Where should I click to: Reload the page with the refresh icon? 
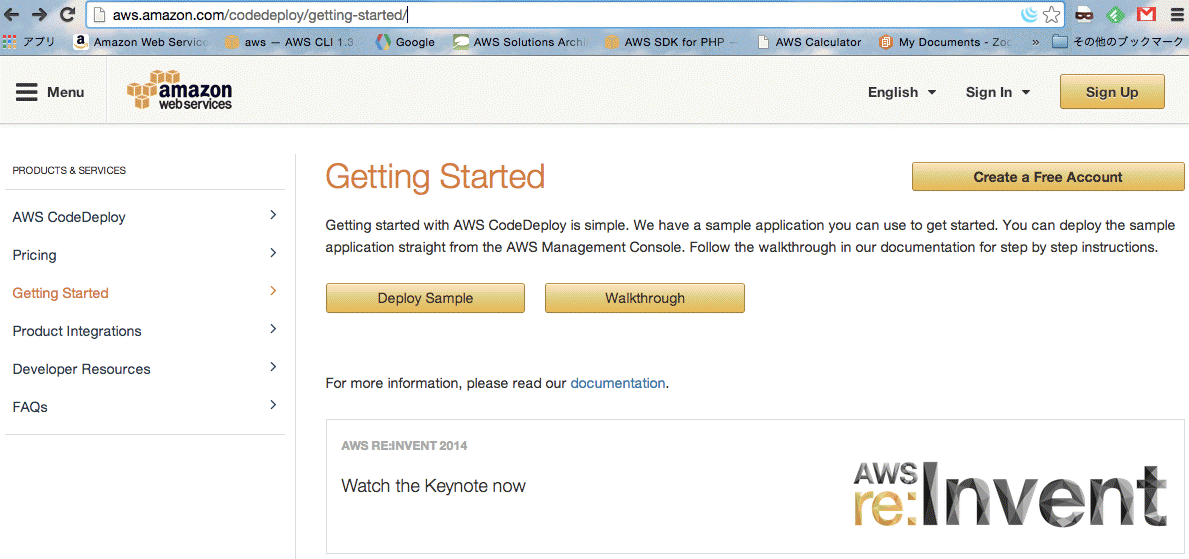[x=67, y=14]
